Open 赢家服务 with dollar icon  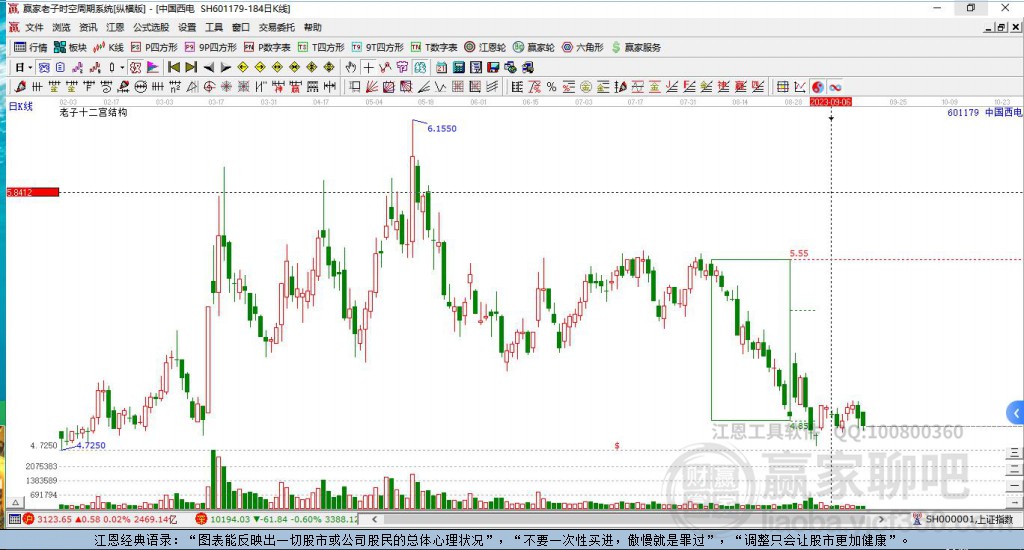pos(636,47)
